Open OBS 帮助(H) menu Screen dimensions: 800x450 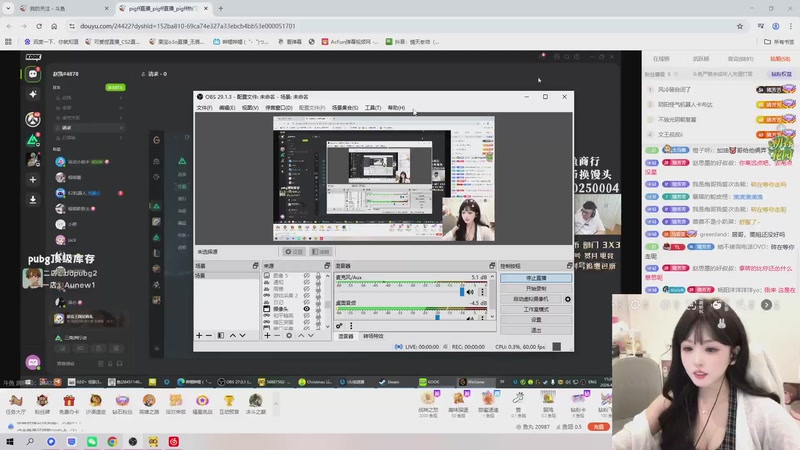click(x=396, y=108)
